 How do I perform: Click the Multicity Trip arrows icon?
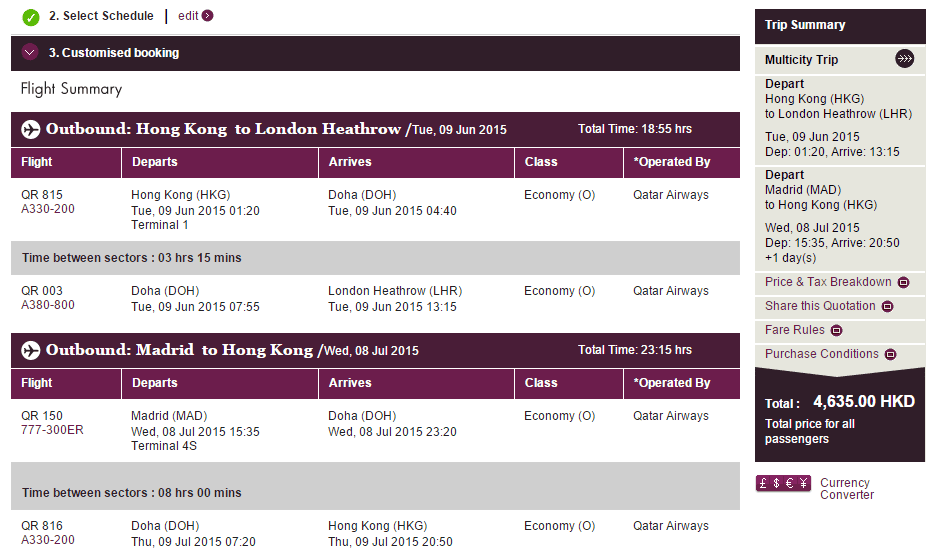click(x=904, y=59)
